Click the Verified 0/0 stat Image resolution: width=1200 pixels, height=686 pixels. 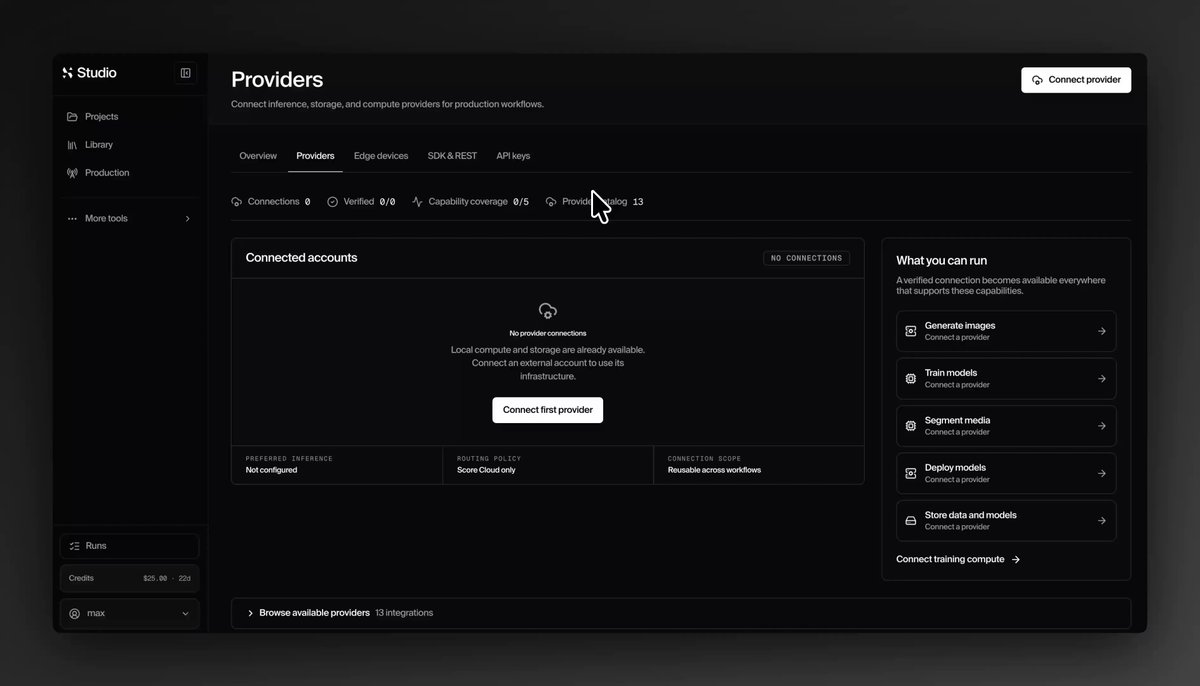click(361, 202)
